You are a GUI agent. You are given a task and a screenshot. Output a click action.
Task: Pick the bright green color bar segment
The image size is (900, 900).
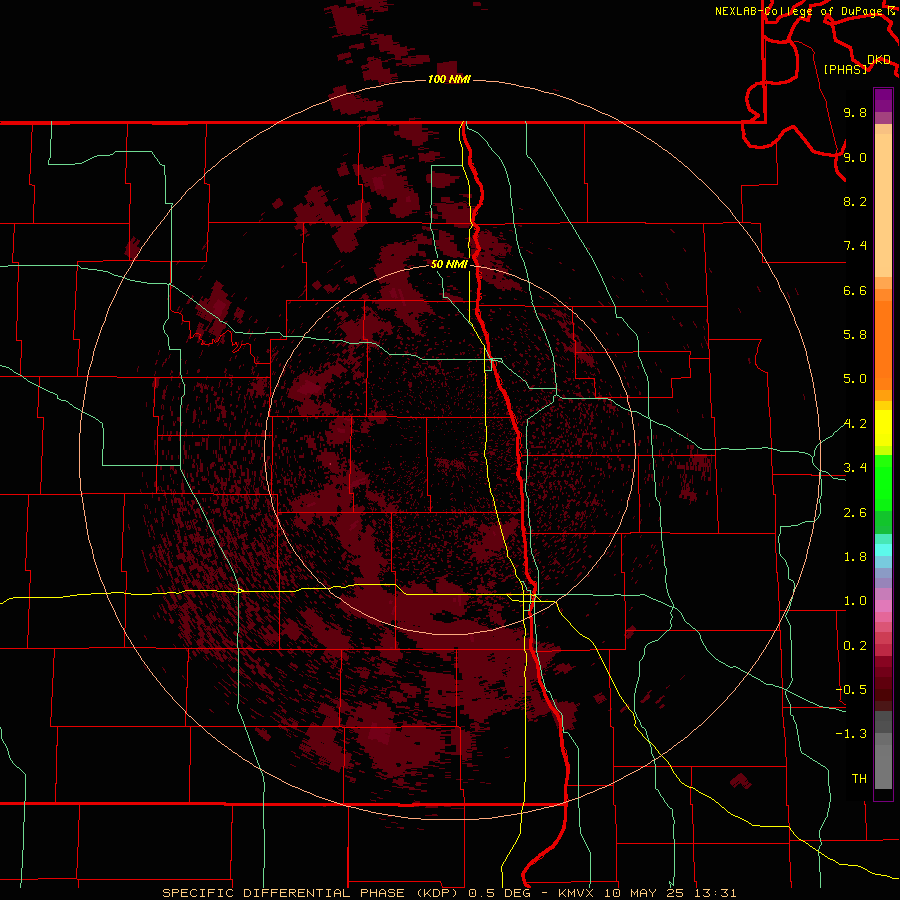(x=883, y=482)
